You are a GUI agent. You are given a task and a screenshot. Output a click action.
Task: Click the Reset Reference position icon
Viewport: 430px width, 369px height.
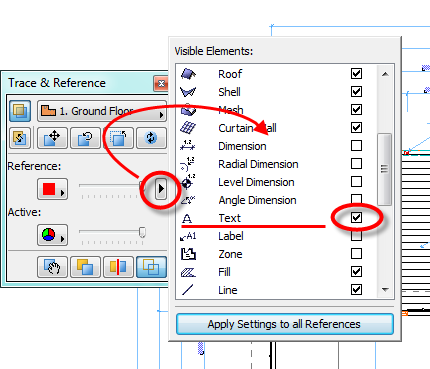(x=118, y=138)
